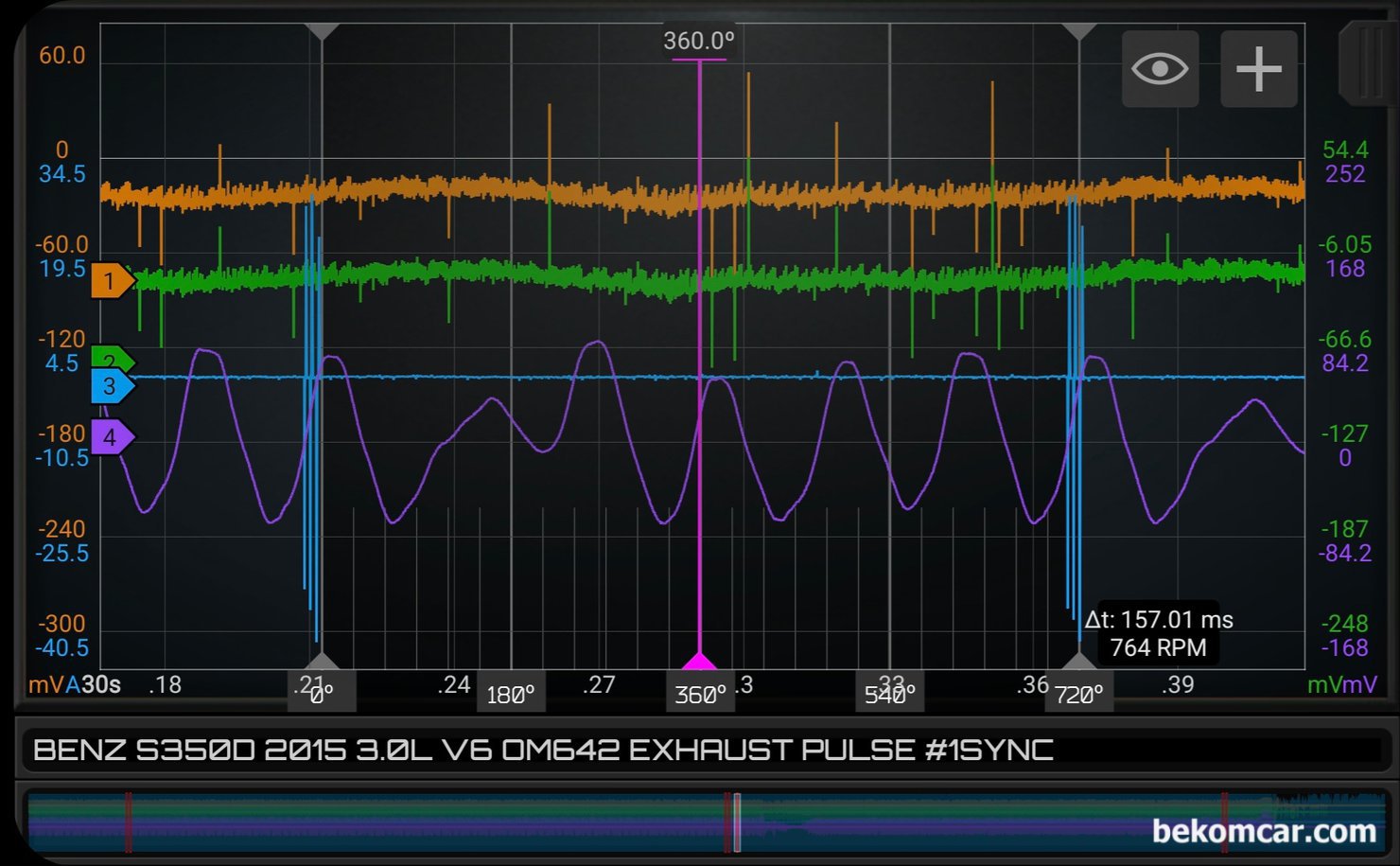
Task: Toggle trace visibility with the eye icon
Action: click(1160, 69)
